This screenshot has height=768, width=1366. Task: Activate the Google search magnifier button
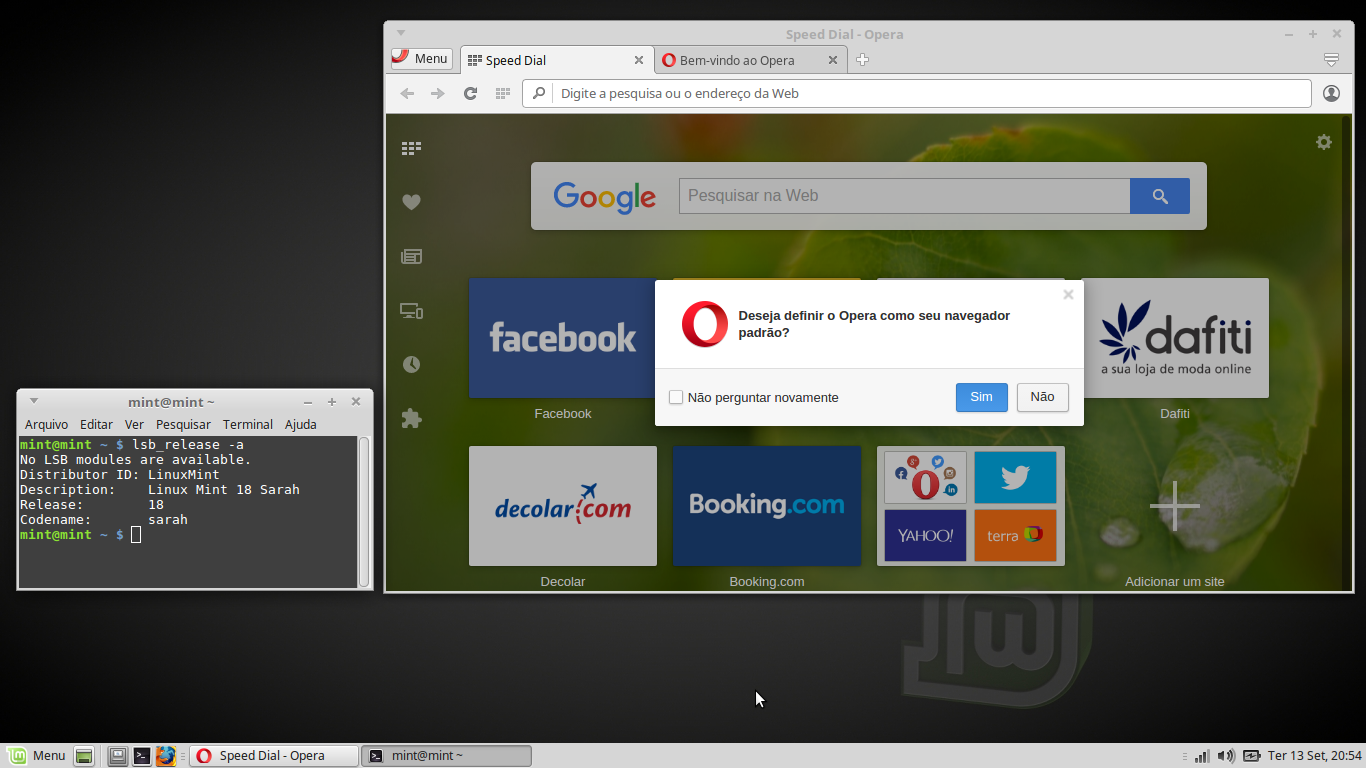(1159, 195)
